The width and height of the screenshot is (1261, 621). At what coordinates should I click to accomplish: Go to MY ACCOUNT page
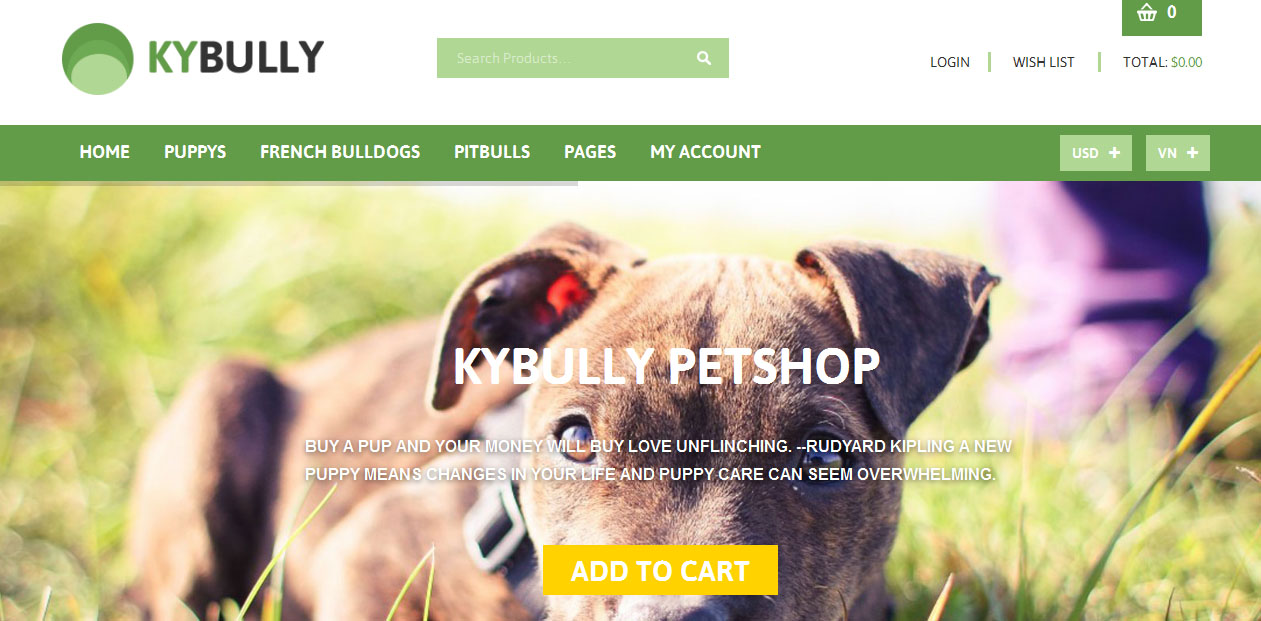[x=705, y=152]
